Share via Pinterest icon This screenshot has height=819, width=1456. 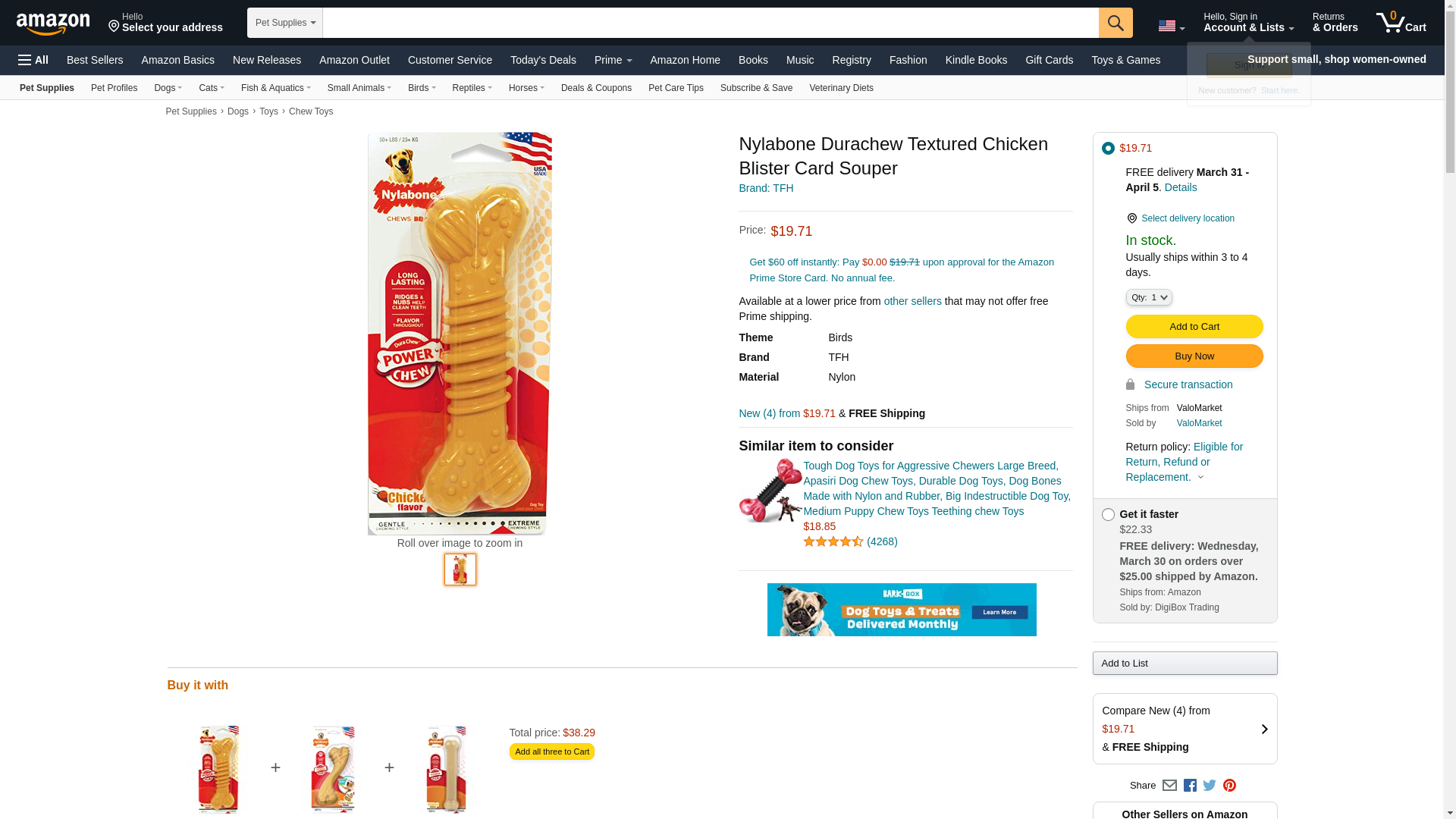click(x=1229, y=786)
